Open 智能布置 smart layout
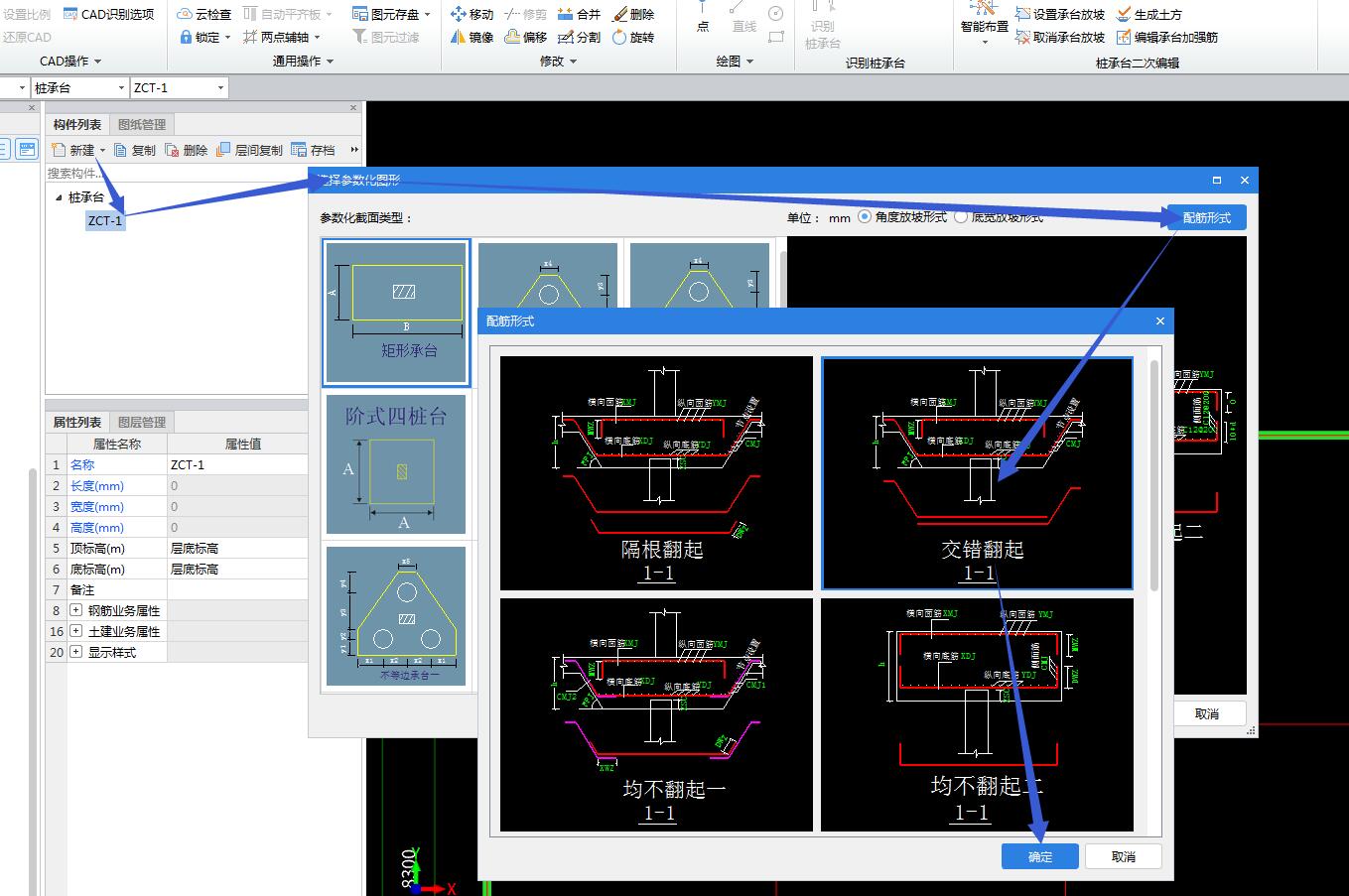The height and width of the screenshot is (896, 1349). [x=984, y=24]
